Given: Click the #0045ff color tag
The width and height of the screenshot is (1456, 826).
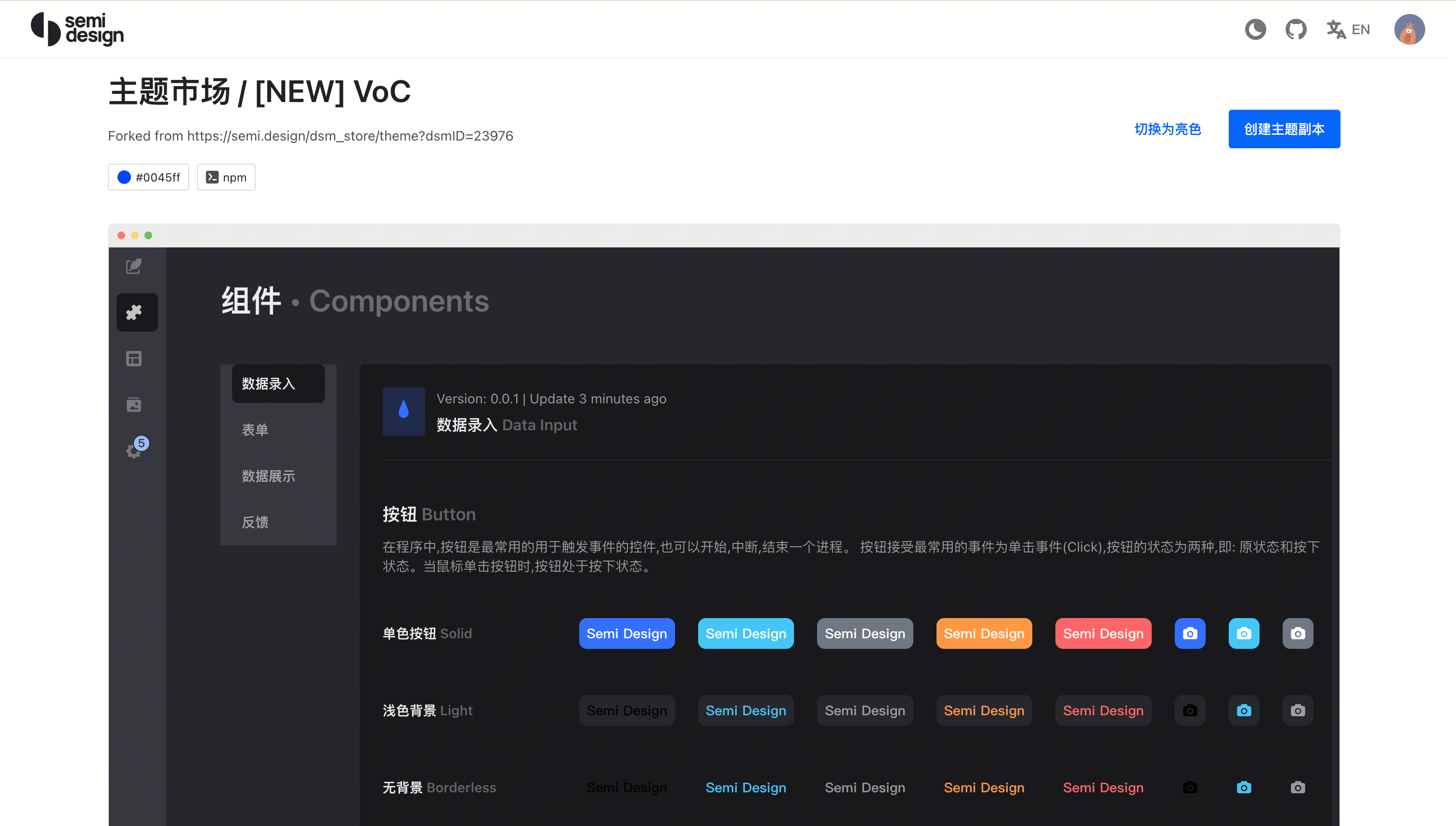Looking at the screenshot, I should click(x=148, y=177).
